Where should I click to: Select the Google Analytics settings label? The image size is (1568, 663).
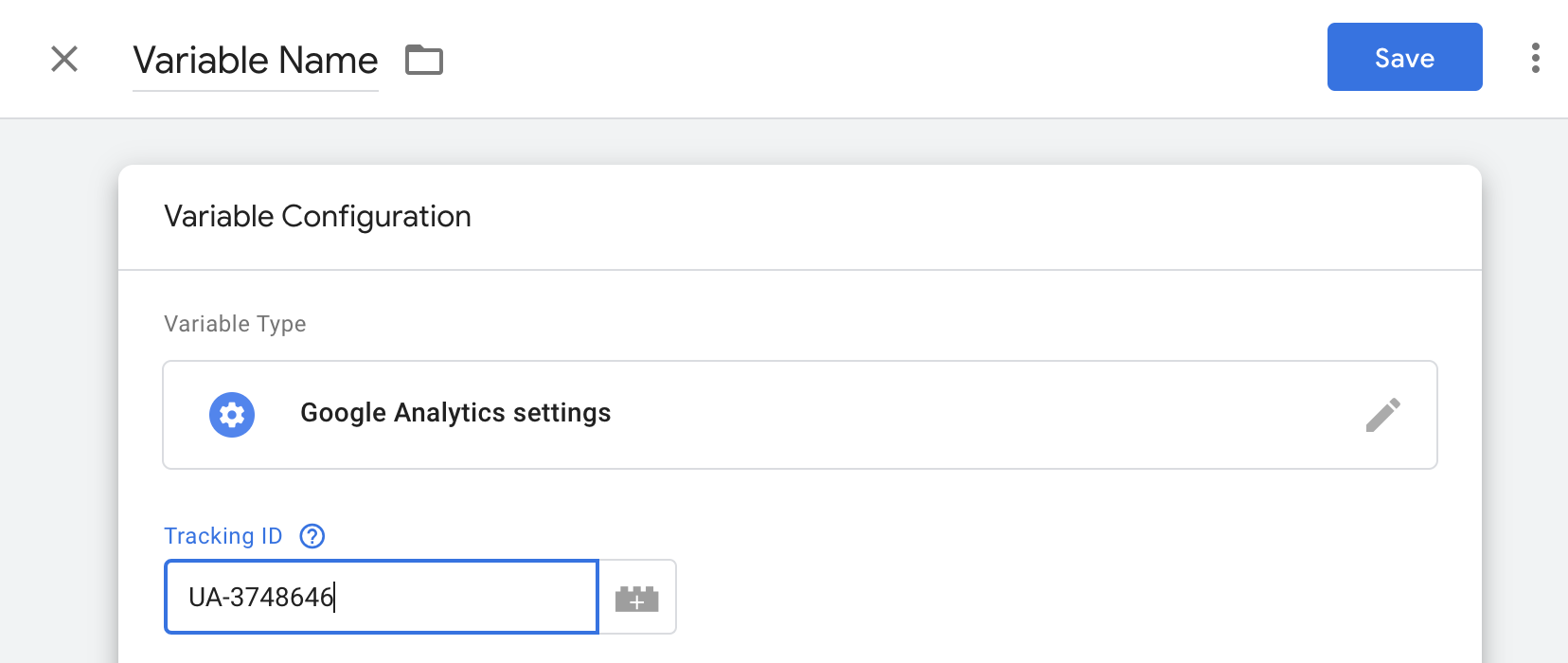[x=455, y=413]
